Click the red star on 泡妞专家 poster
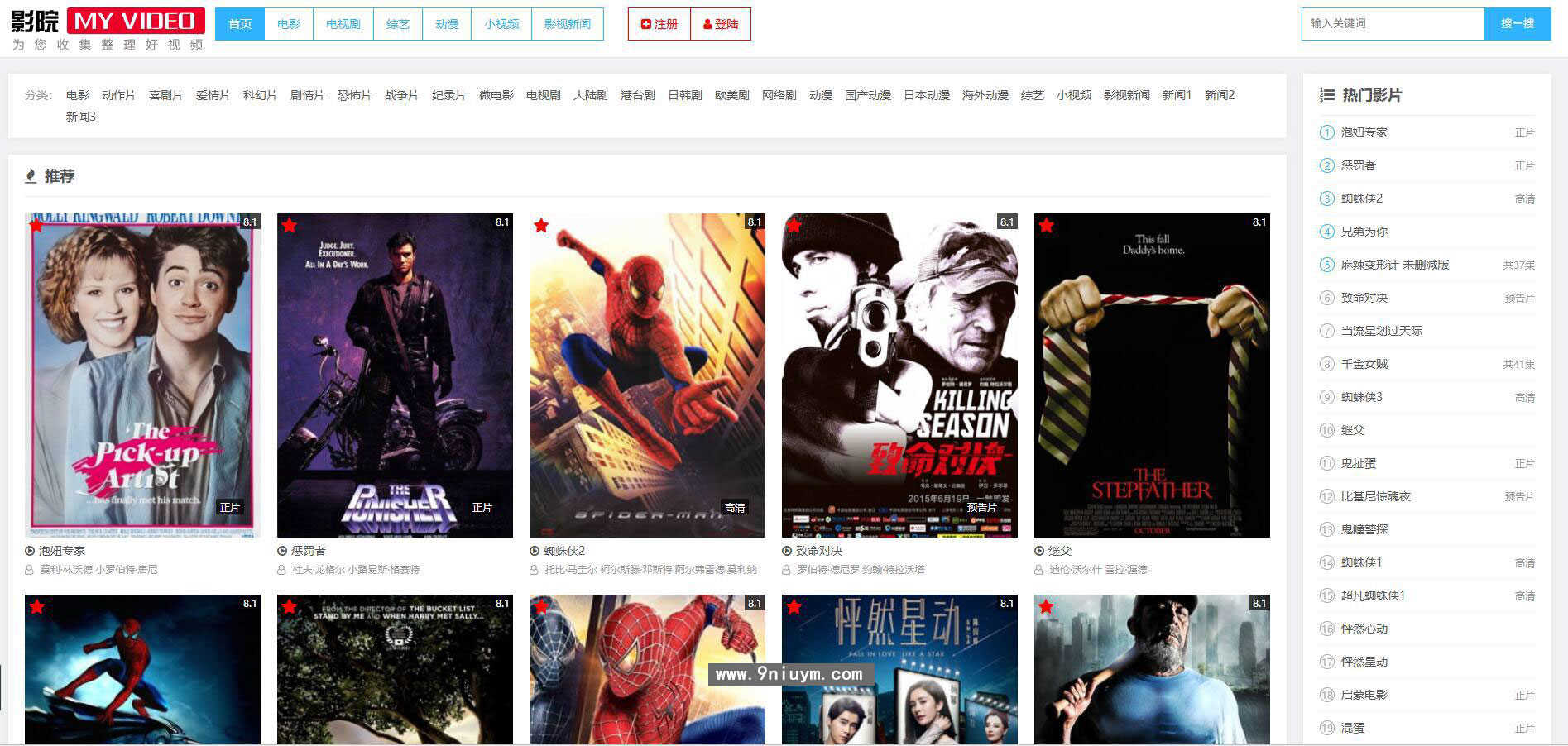1568x746 pixels. coord(36,225)
